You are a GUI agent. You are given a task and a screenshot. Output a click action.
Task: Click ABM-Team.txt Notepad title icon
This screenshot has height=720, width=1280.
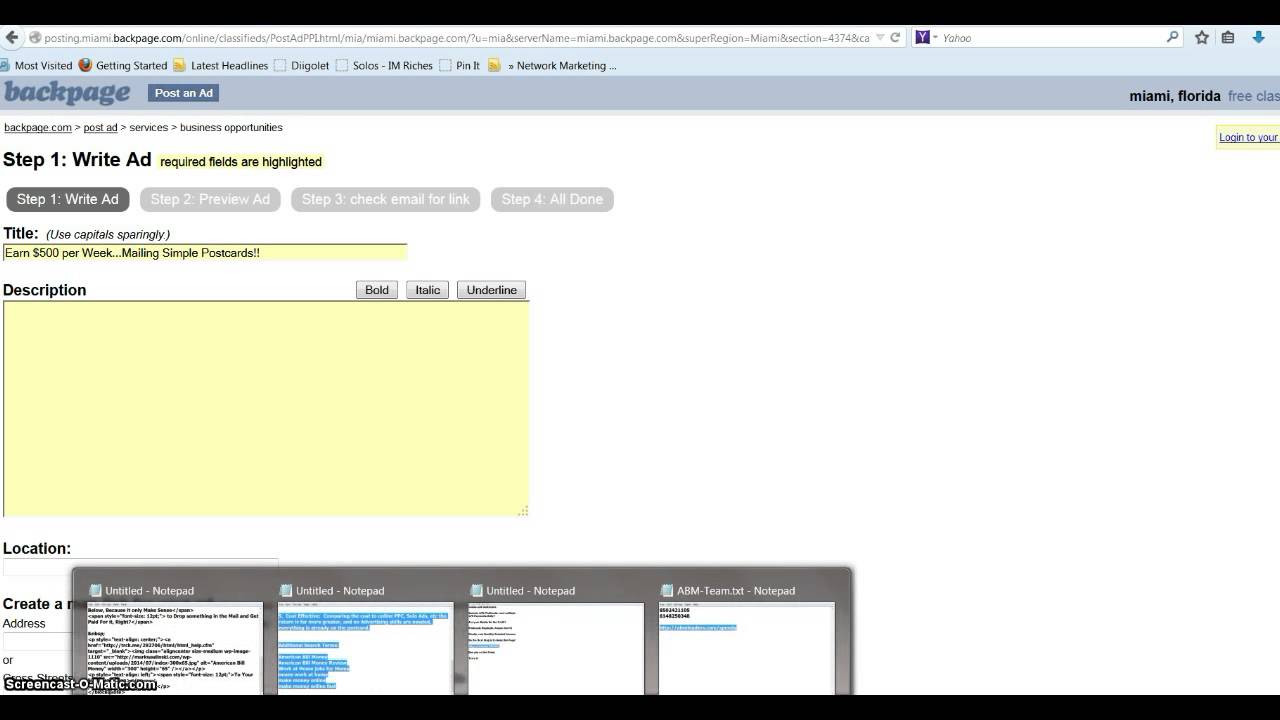pyautogui.click(x=668, y=591)
